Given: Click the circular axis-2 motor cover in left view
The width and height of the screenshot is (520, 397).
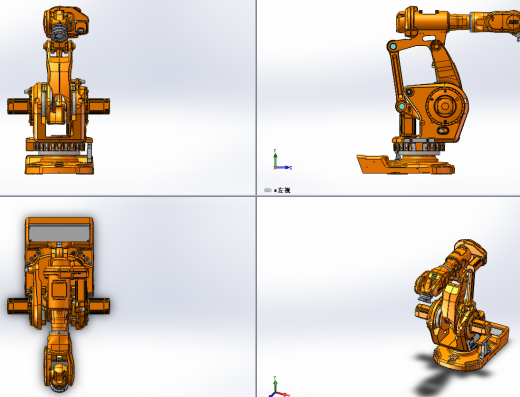Looking at the screenshot, I should coord(445,106).
